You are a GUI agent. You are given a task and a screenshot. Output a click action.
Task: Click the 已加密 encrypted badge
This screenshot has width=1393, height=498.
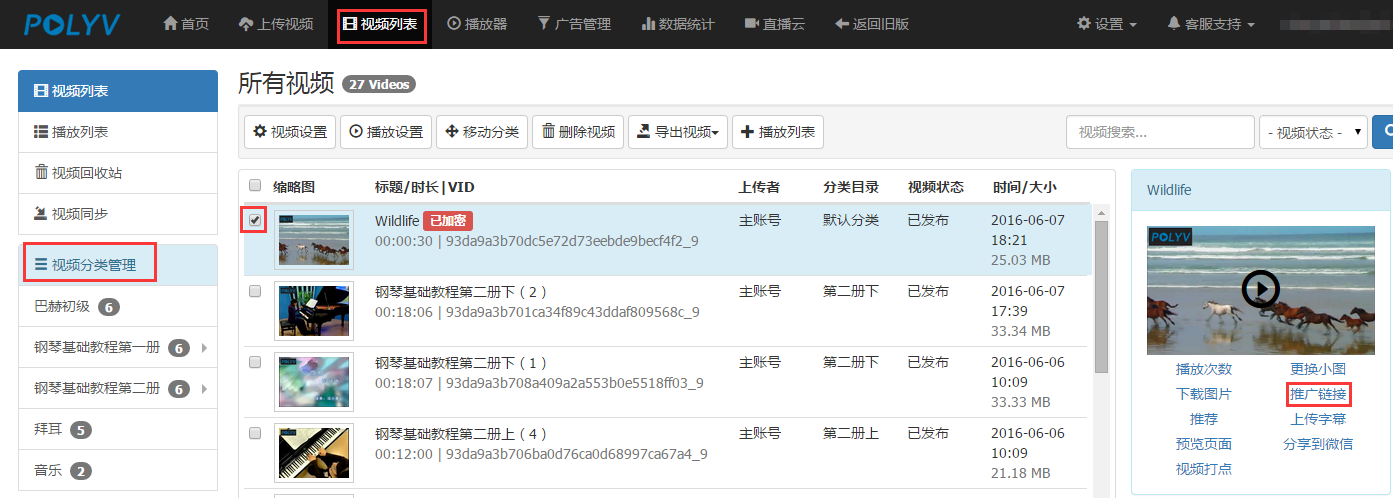448,221
